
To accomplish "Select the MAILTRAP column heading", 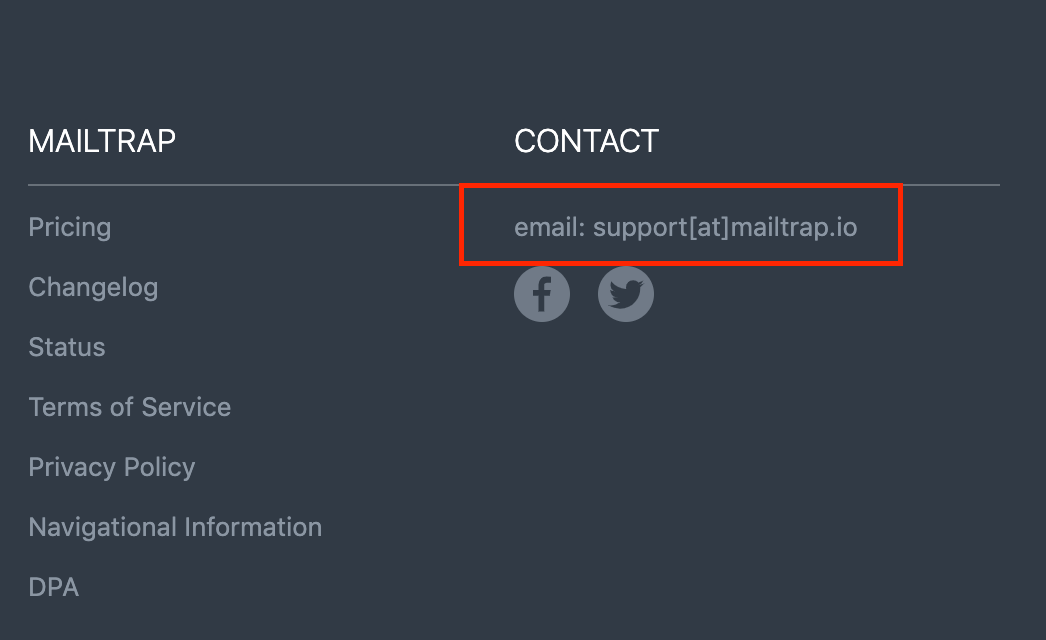I will [102, 141].
